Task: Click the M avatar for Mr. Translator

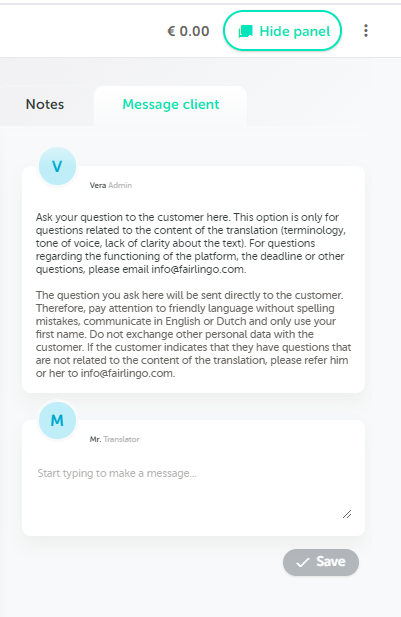Action: tap(57, 420)
